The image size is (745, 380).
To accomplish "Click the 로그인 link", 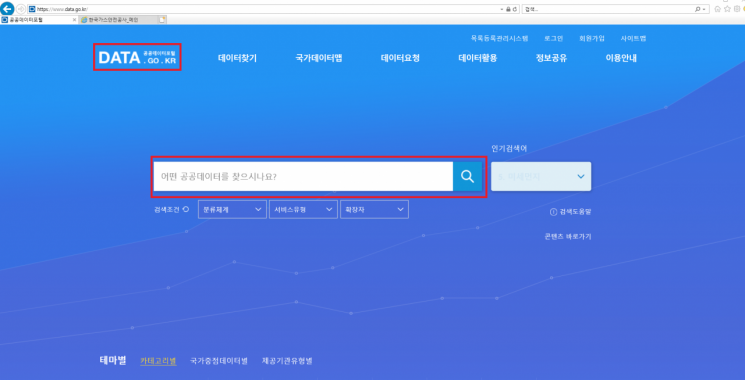I will [x=554, y=38].
